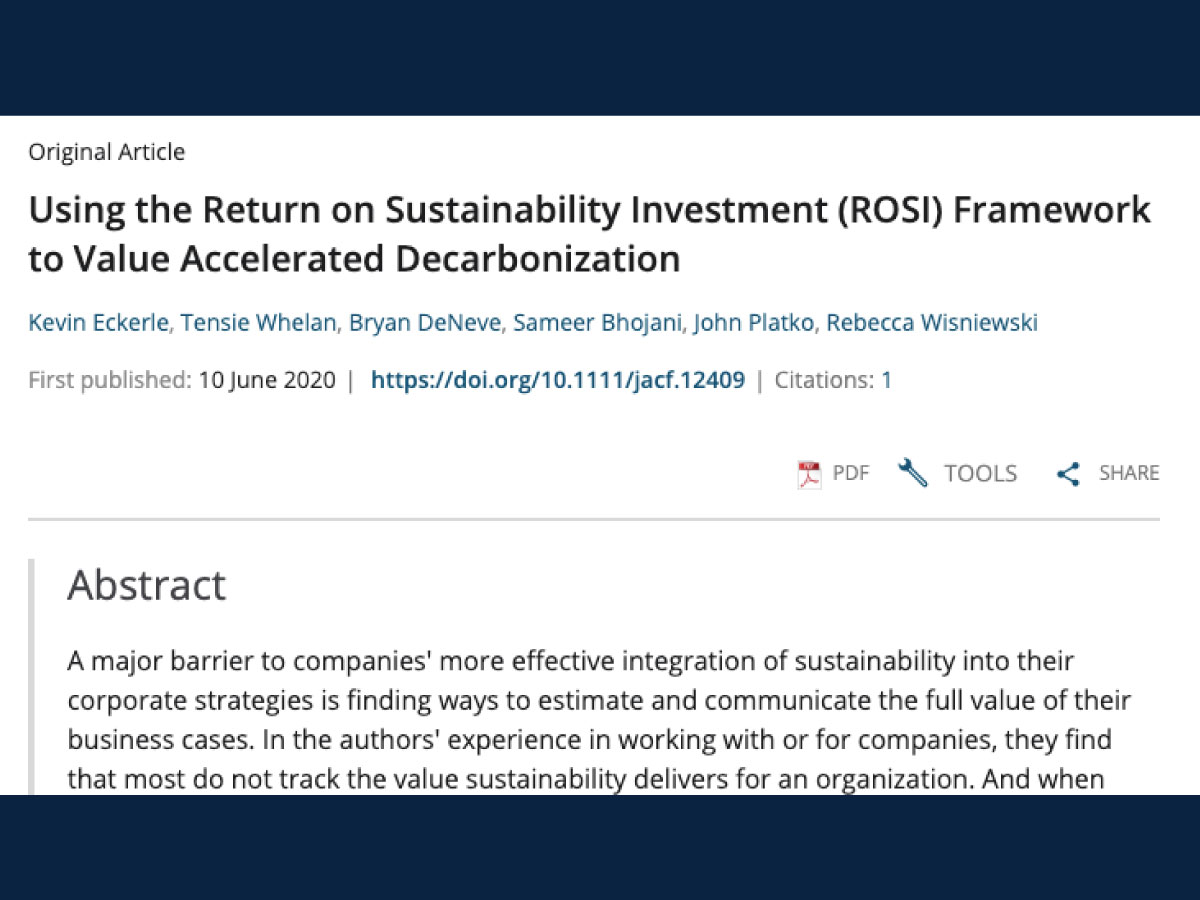
Task: Select author Bryan DeNeve link
Action: 424,322
